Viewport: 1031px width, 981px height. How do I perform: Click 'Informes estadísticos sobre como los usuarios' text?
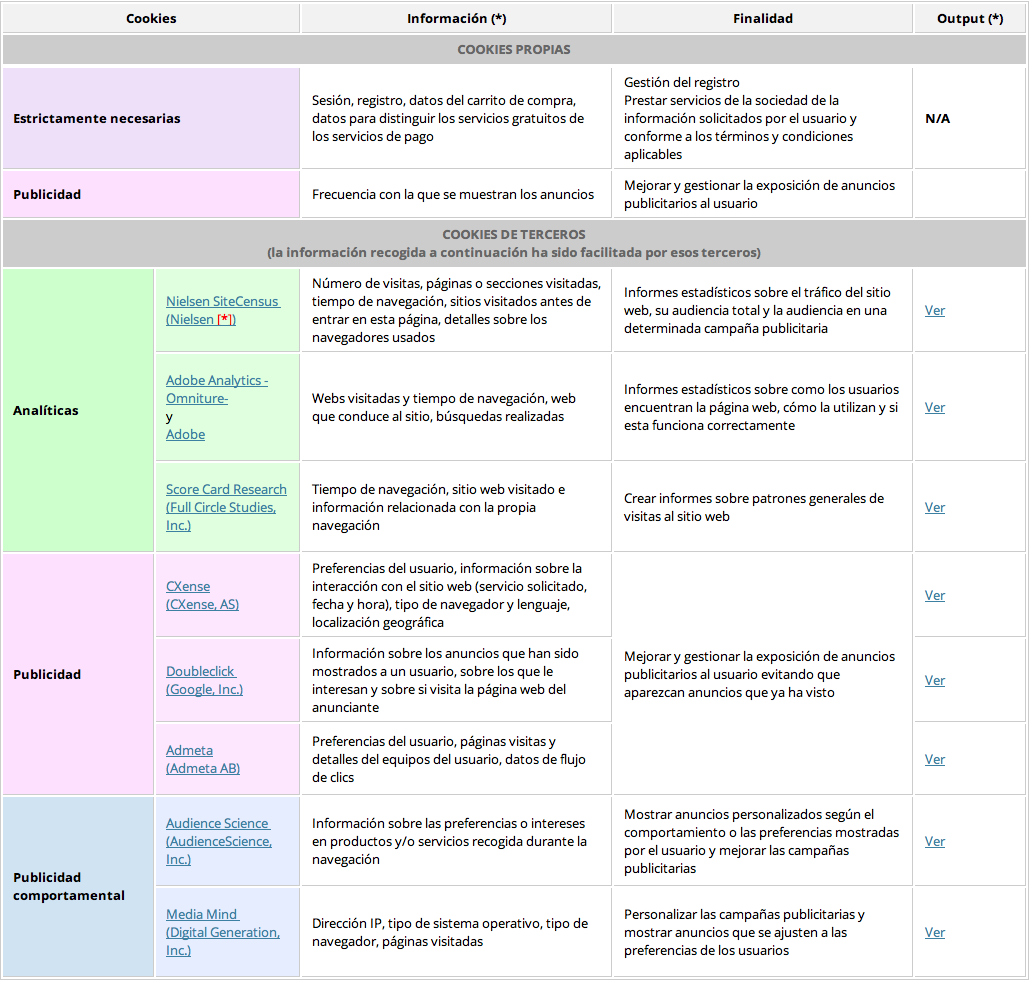coord(761,407)
